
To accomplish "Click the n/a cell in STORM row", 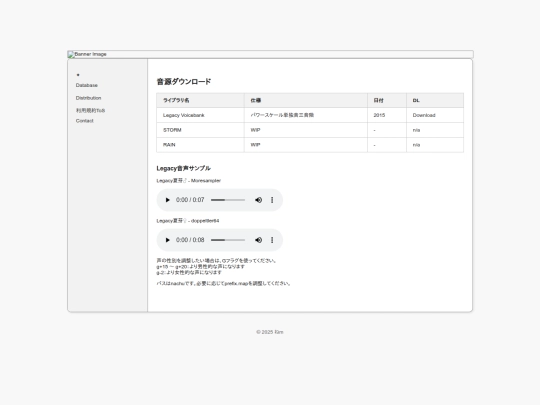I will tap(435, 130).
